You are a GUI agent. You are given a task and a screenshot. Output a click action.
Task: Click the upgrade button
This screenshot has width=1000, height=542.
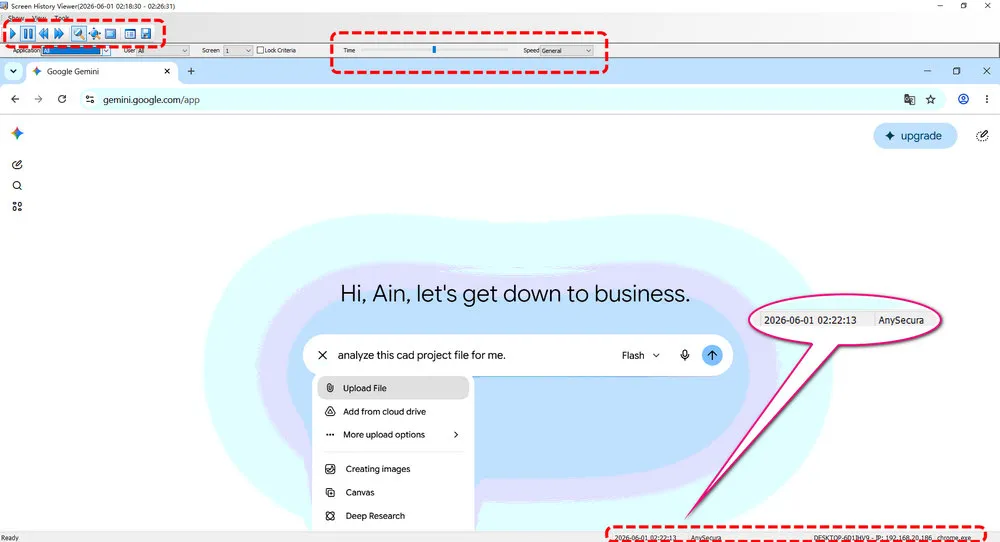pyautogui.click(x=915, y=136)
